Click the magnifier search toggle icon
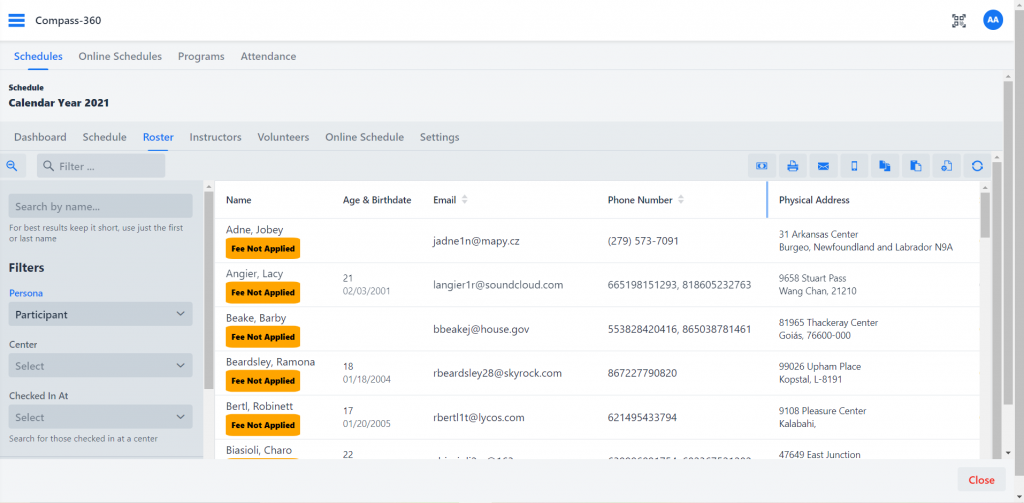Viewport: 1024px width, 503px height. (x=12, y=166)
